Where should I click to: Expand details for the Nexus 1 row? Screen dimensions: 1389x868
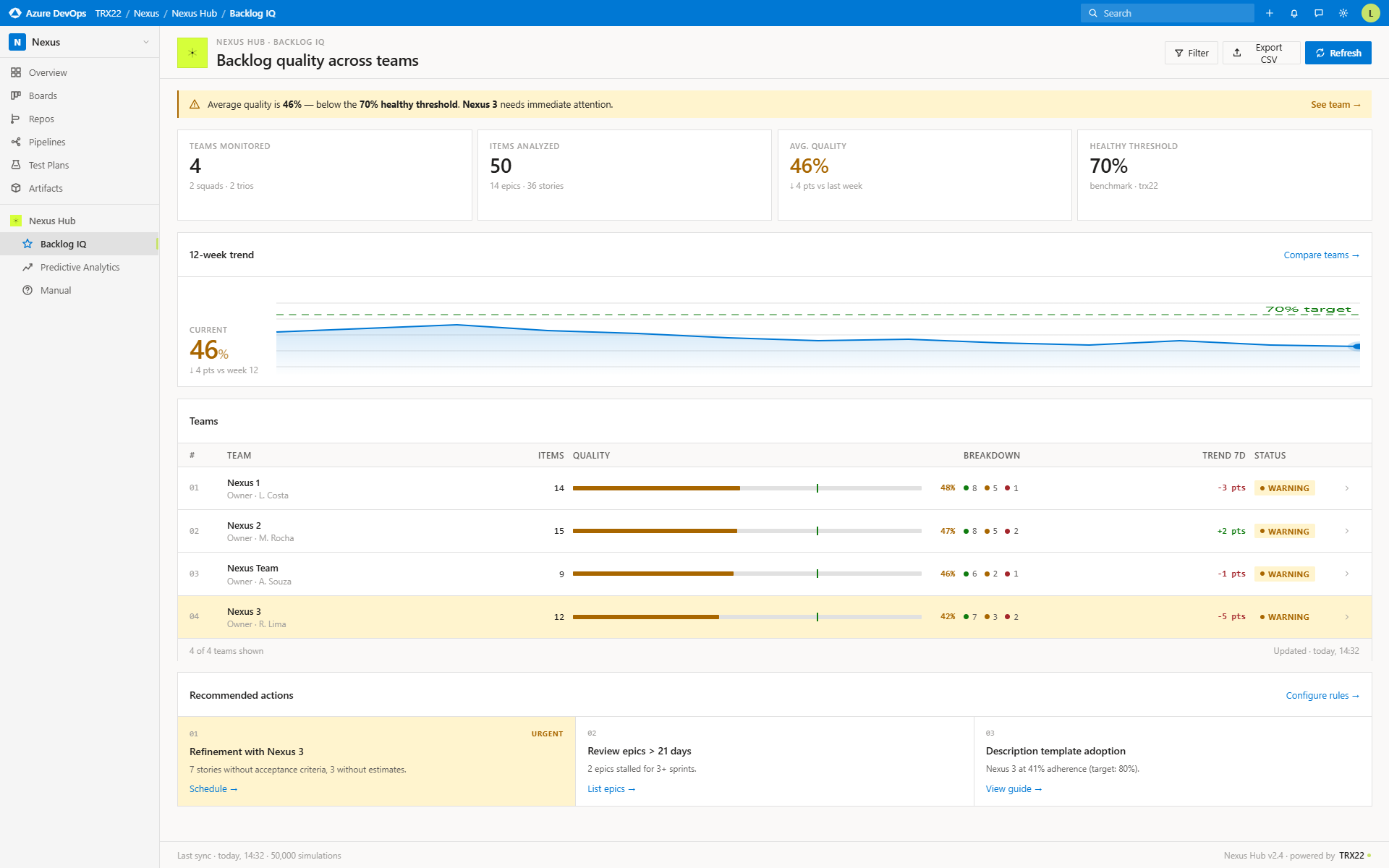[1347, 488]
